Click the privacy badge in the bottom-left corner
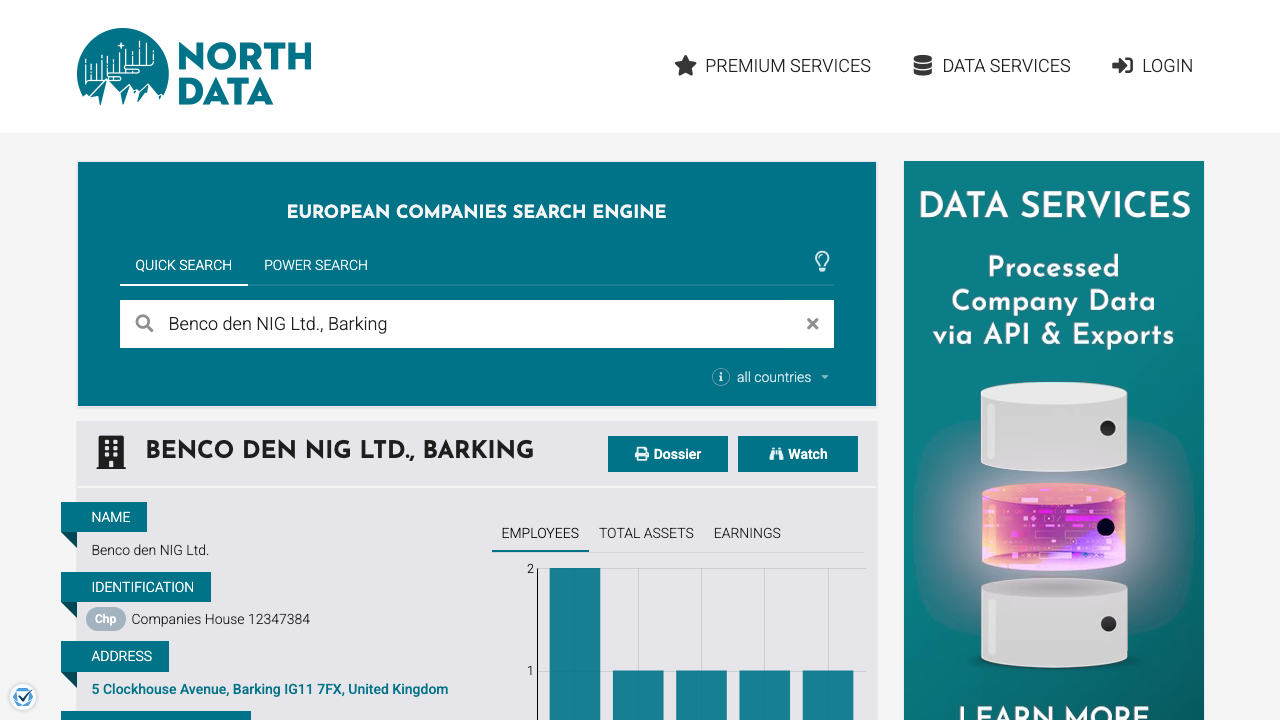1280x720 pixels. [23, 696]
